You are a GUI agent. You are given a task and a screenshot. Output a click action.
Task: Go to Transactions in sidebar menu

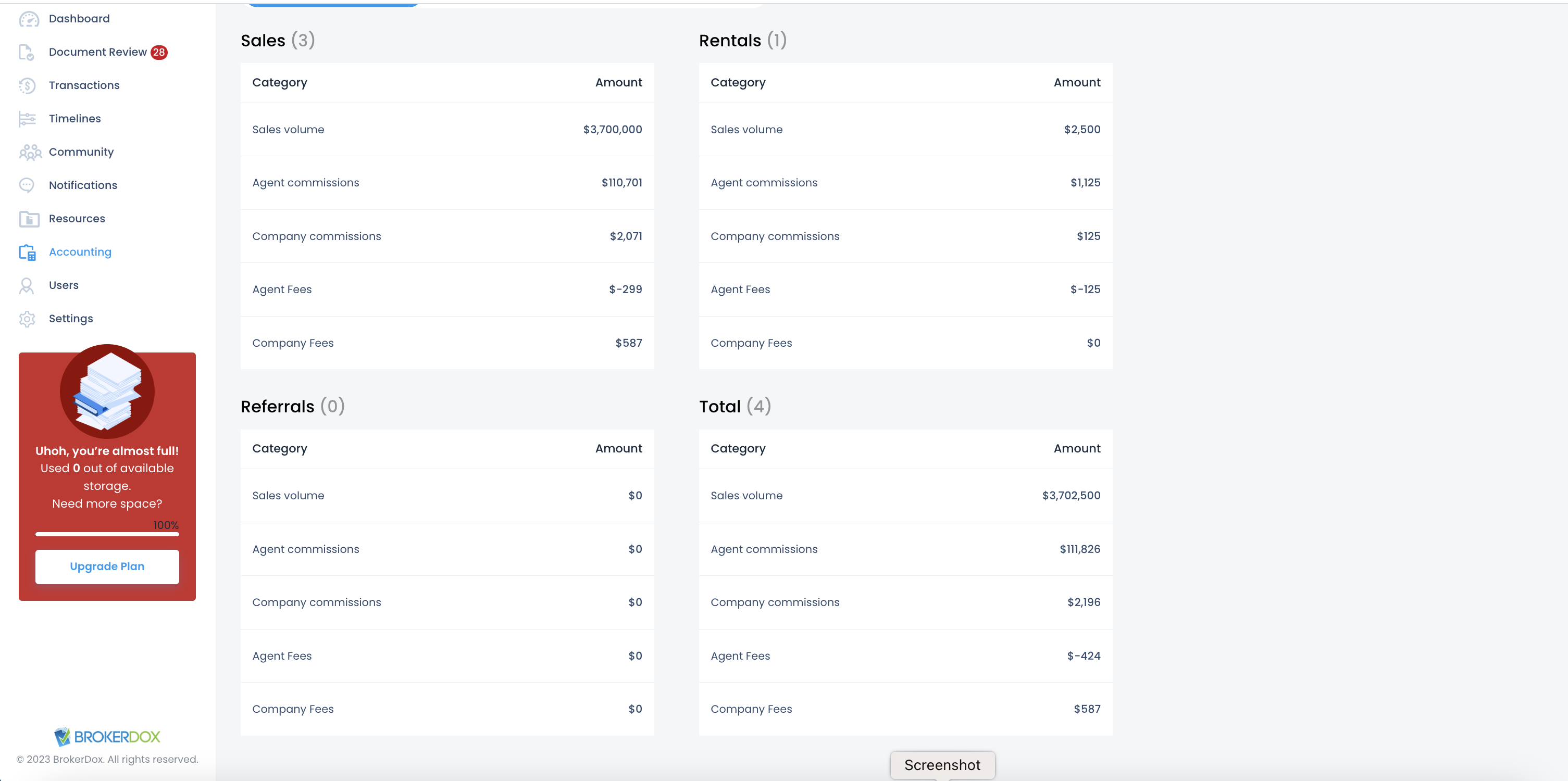pos(84,85)
